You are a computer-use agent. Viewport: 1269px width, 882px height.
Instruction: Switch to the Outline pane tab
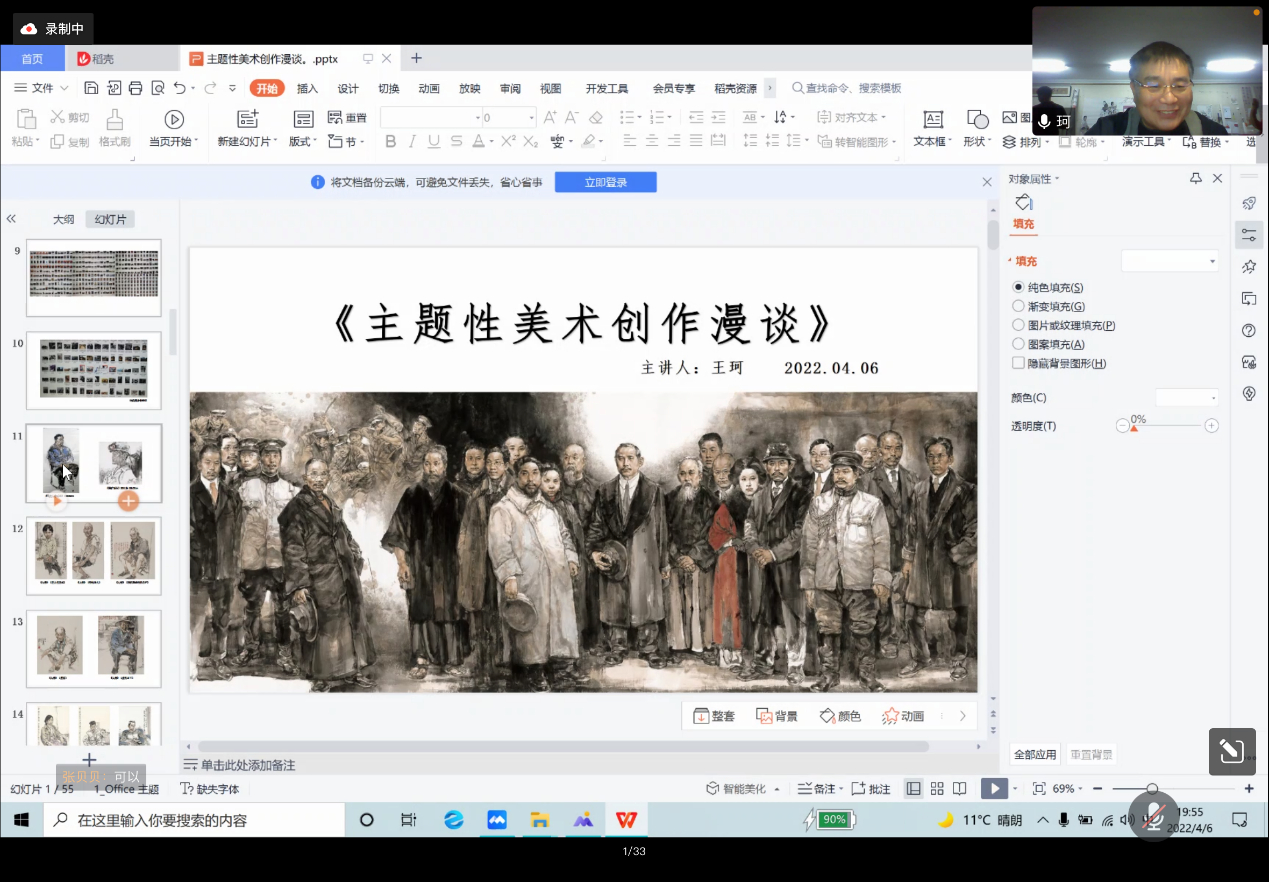(x=63, y=219)
